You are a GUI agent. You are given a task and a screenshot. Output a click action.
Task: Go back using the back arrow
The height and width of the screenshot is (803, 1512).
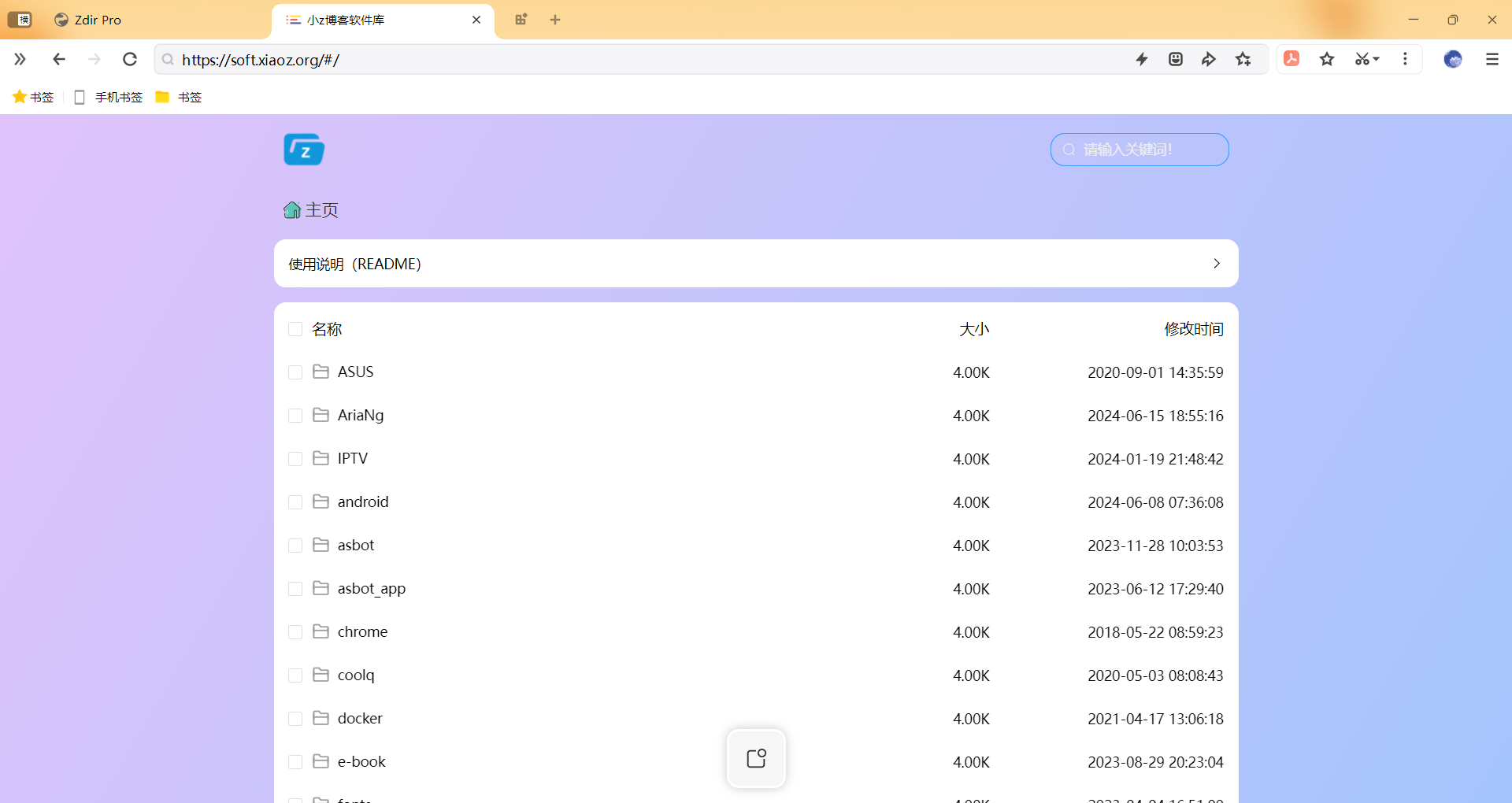pos(59,59)
